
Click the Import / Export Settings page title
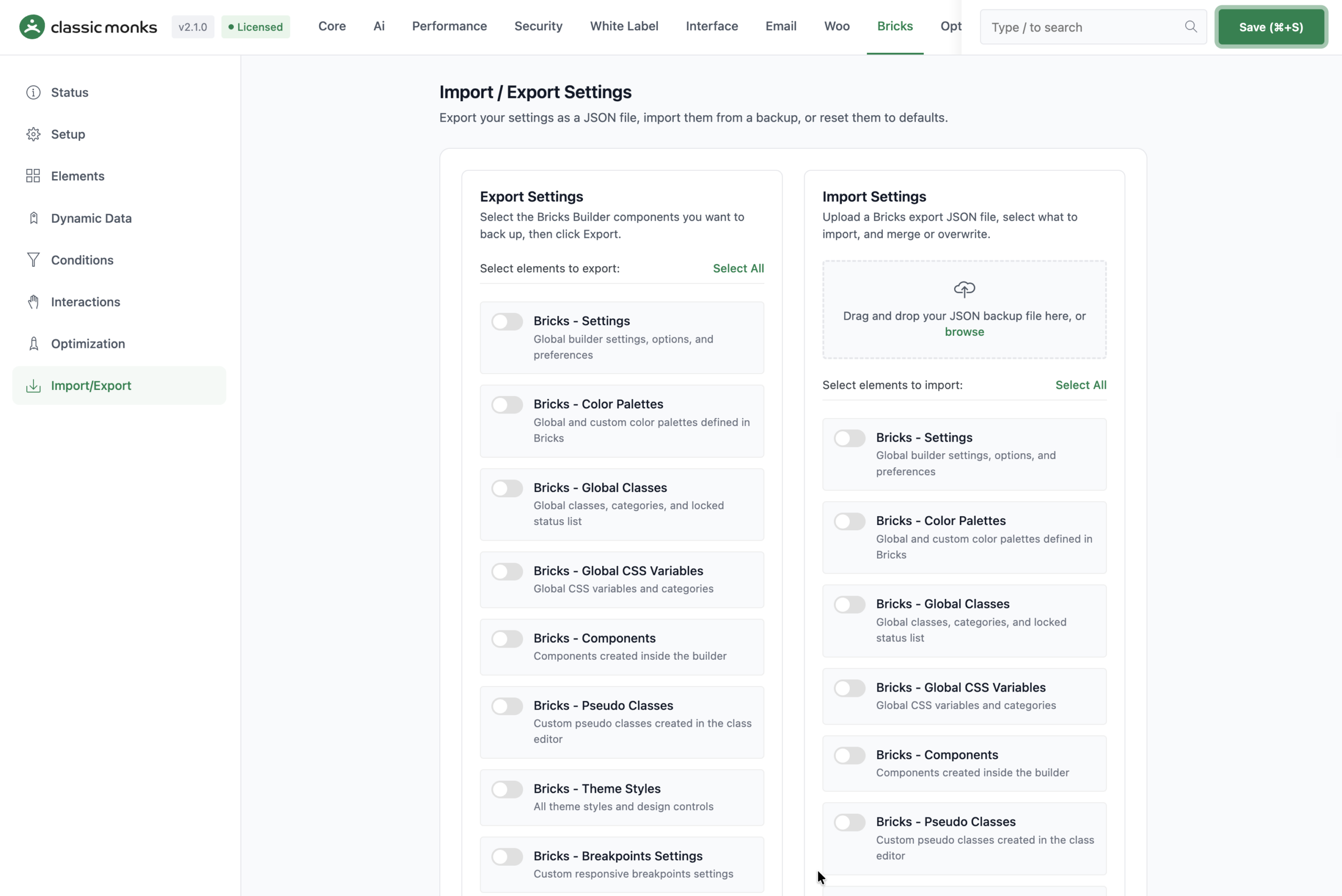[x=535, y=92]
